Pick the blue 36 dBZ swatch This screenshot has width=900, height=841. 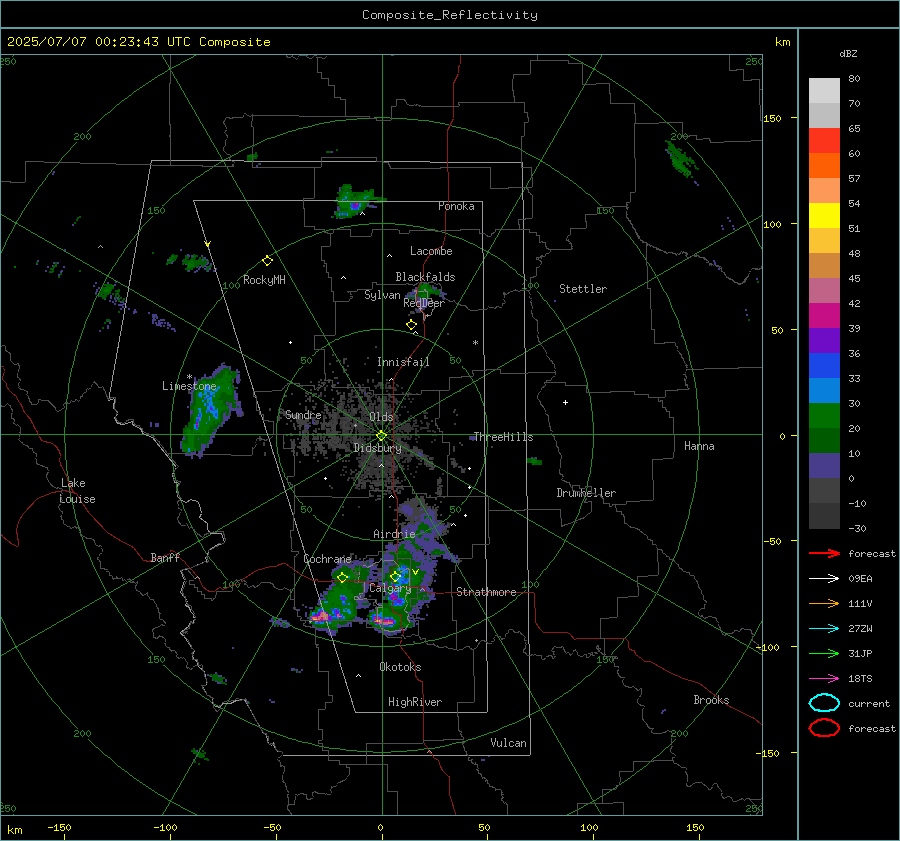[x=824, y=366]
